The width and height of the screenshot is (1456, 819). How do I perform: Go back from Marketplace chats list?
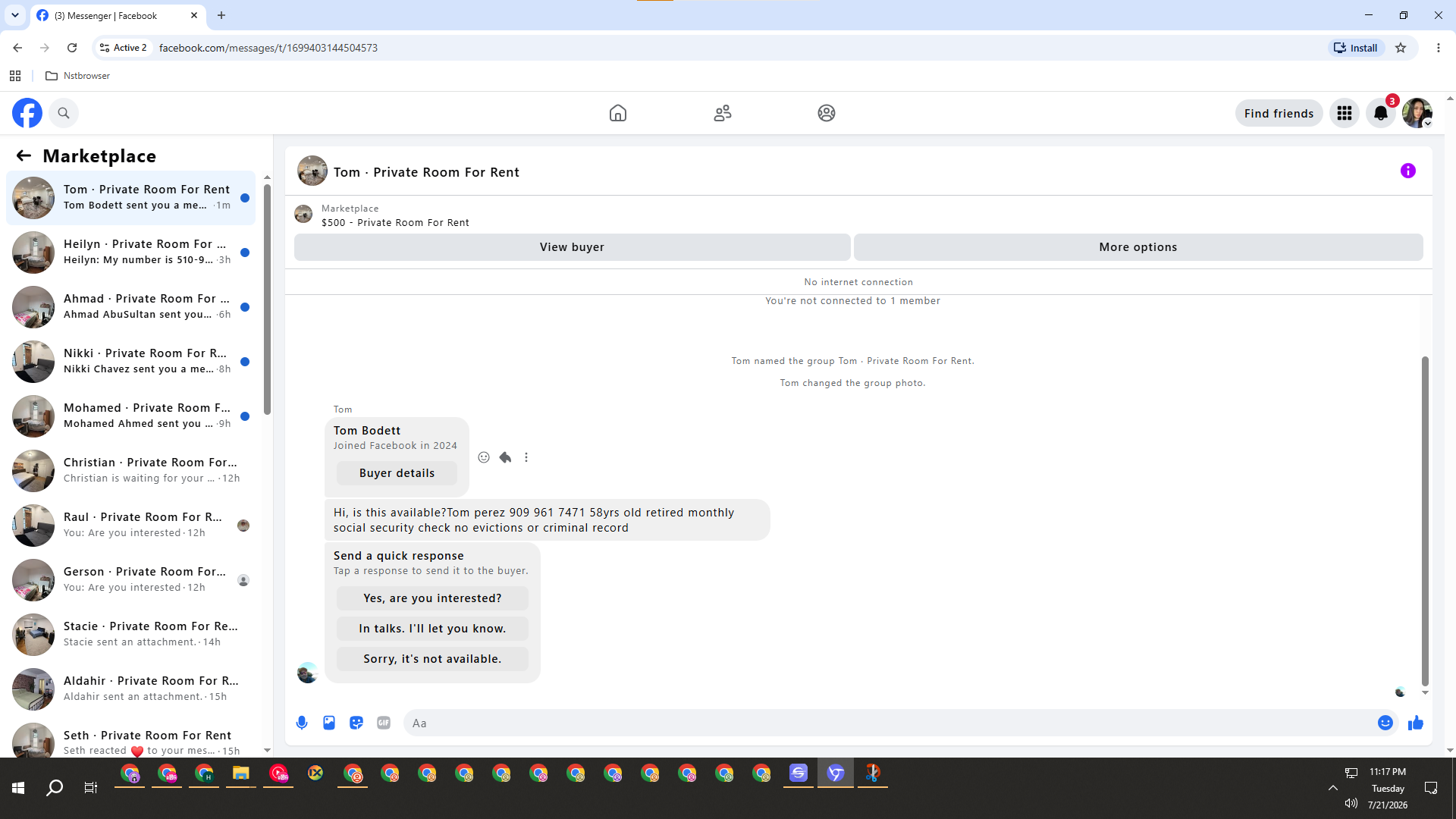point(24,155)
